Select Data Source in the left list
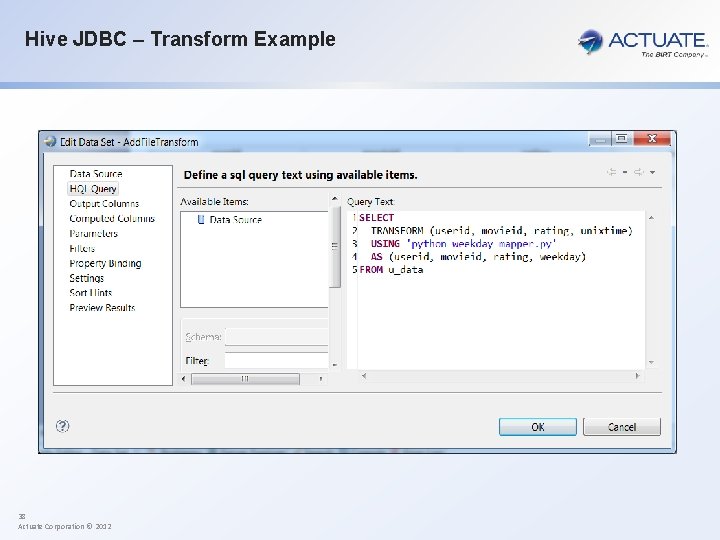Viewport: 720px width, 540px height. [96, 174]
